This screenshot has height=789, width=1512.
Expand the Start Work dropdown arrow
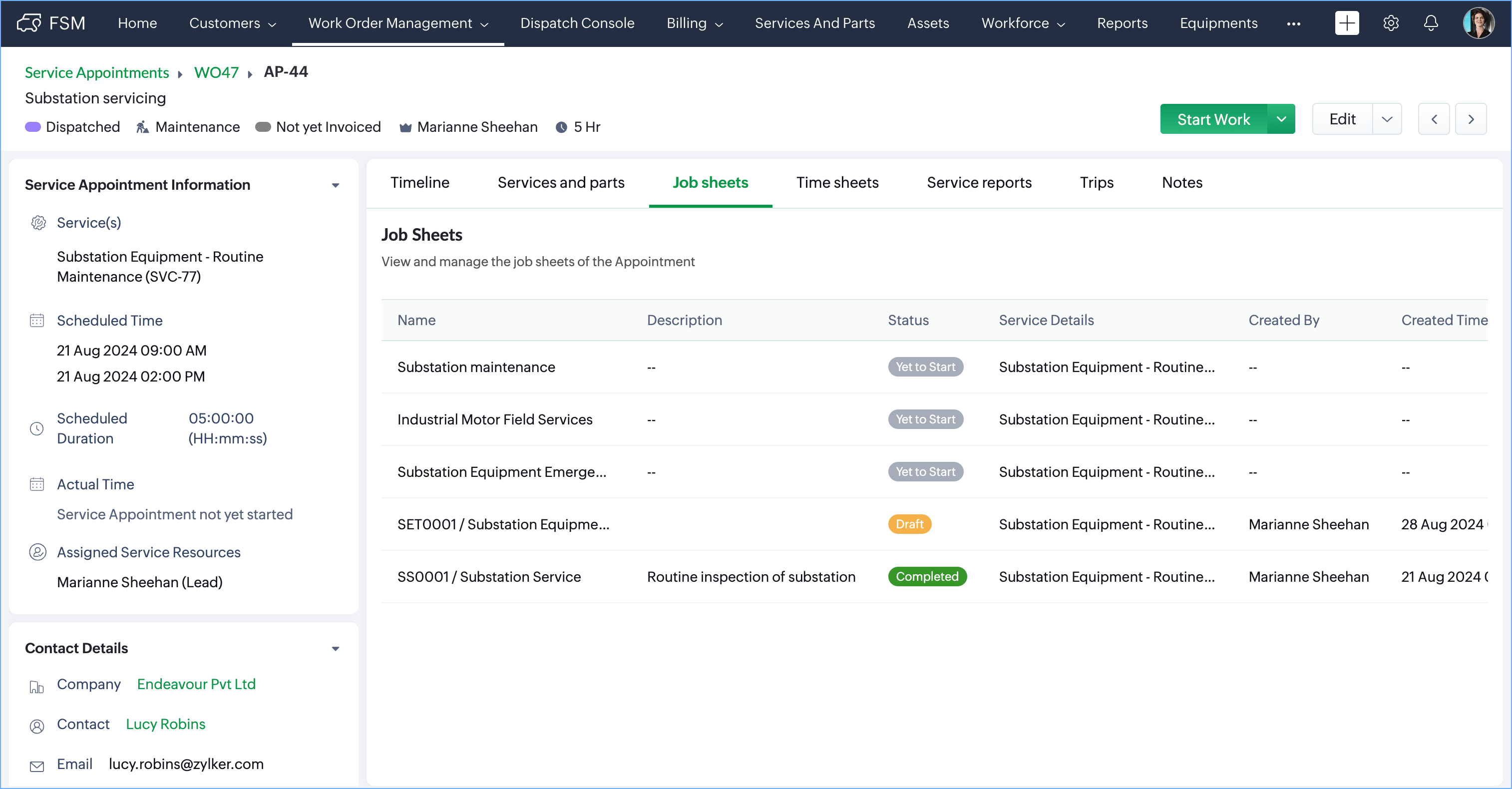tap(1281, 119)
